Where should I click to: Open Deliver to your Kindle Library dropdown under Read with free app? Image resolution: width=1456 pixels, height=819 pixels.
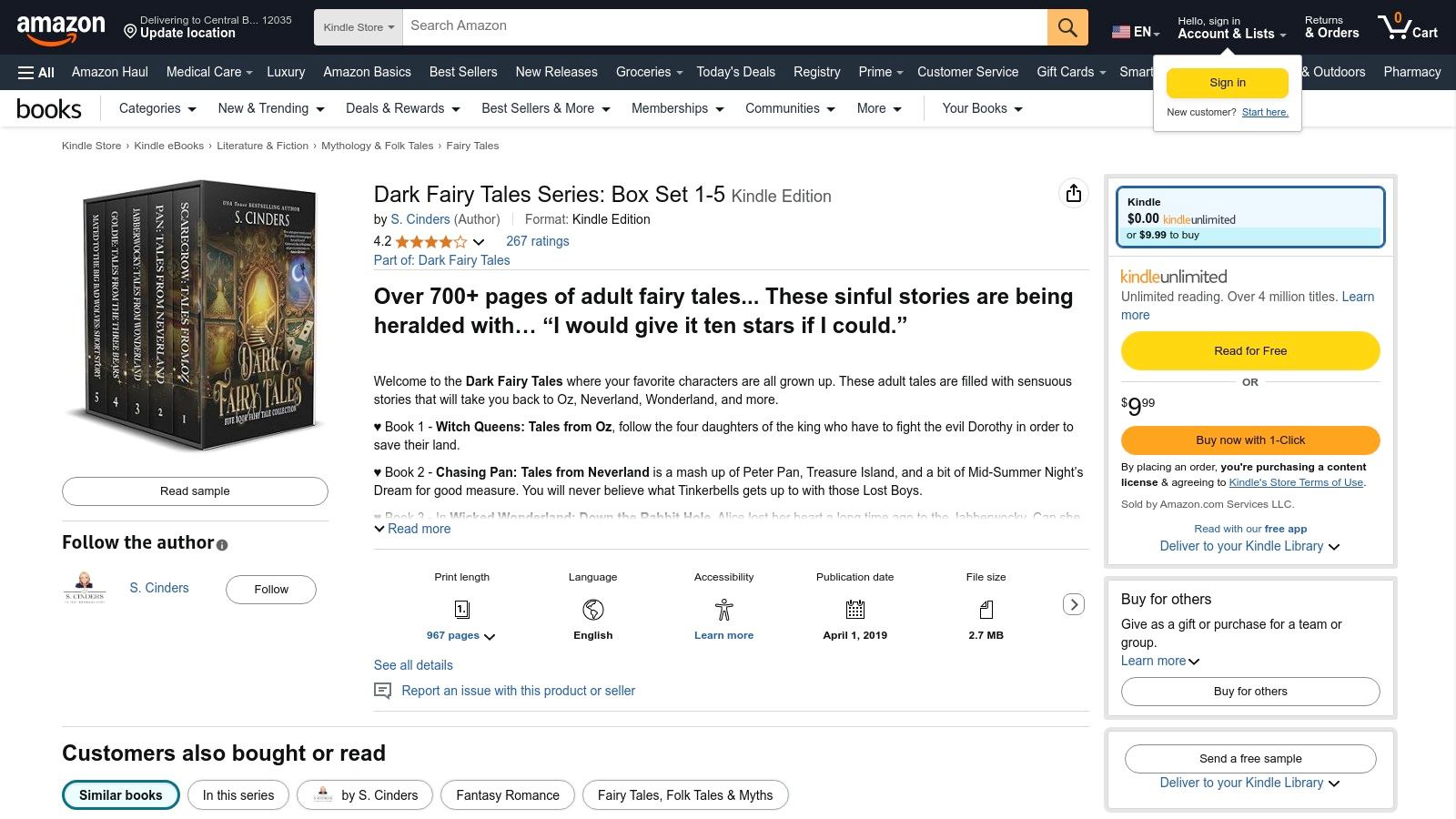tap(1249, 546)
